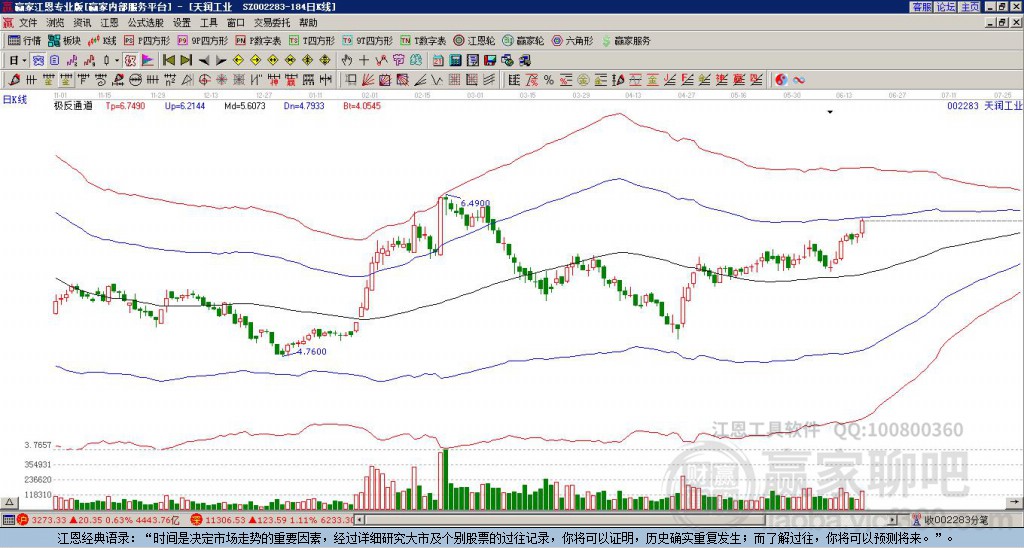Click the black left arrow icon
The width and height of the screenshot is (1024, 548).
point(204,61)
